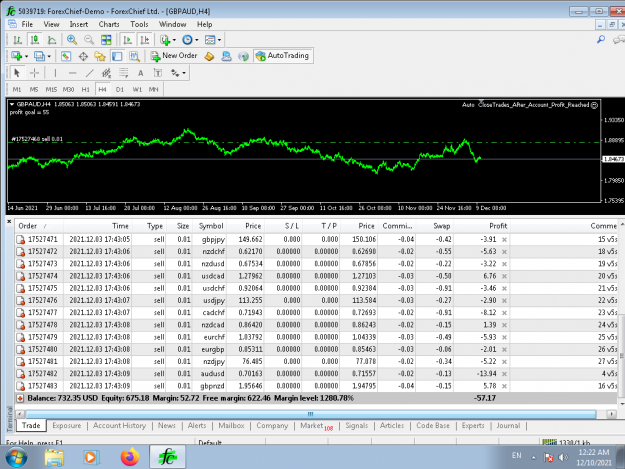Sort orders by Profit column
This screenshot has width=625, height=469.
[482, 226]
